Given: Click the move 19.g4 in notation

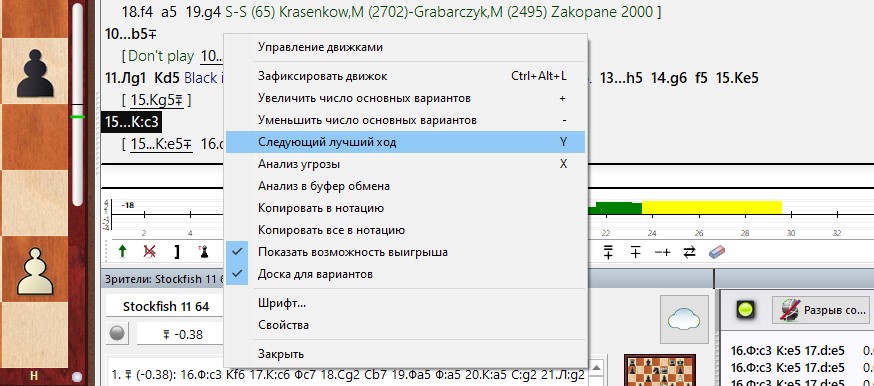Looking at the screenshot, I should point(203,12).
